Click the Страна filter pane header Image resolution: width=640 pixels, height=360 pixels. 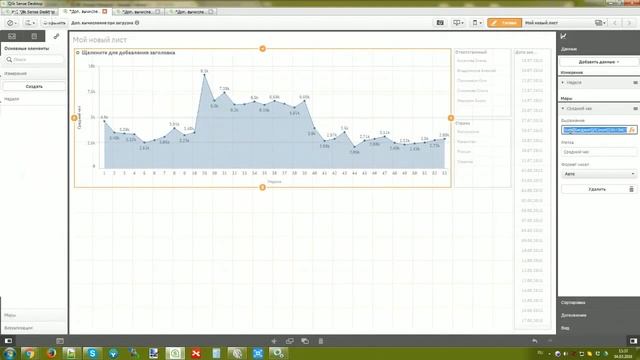pos(462,123)
